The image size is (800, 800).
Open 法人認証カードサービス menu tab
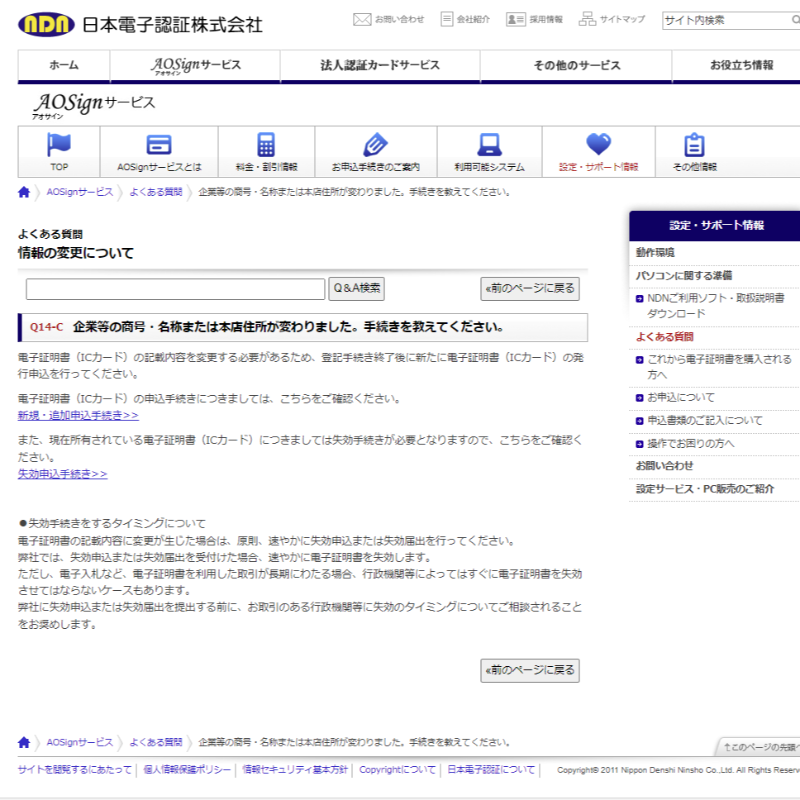380,65
